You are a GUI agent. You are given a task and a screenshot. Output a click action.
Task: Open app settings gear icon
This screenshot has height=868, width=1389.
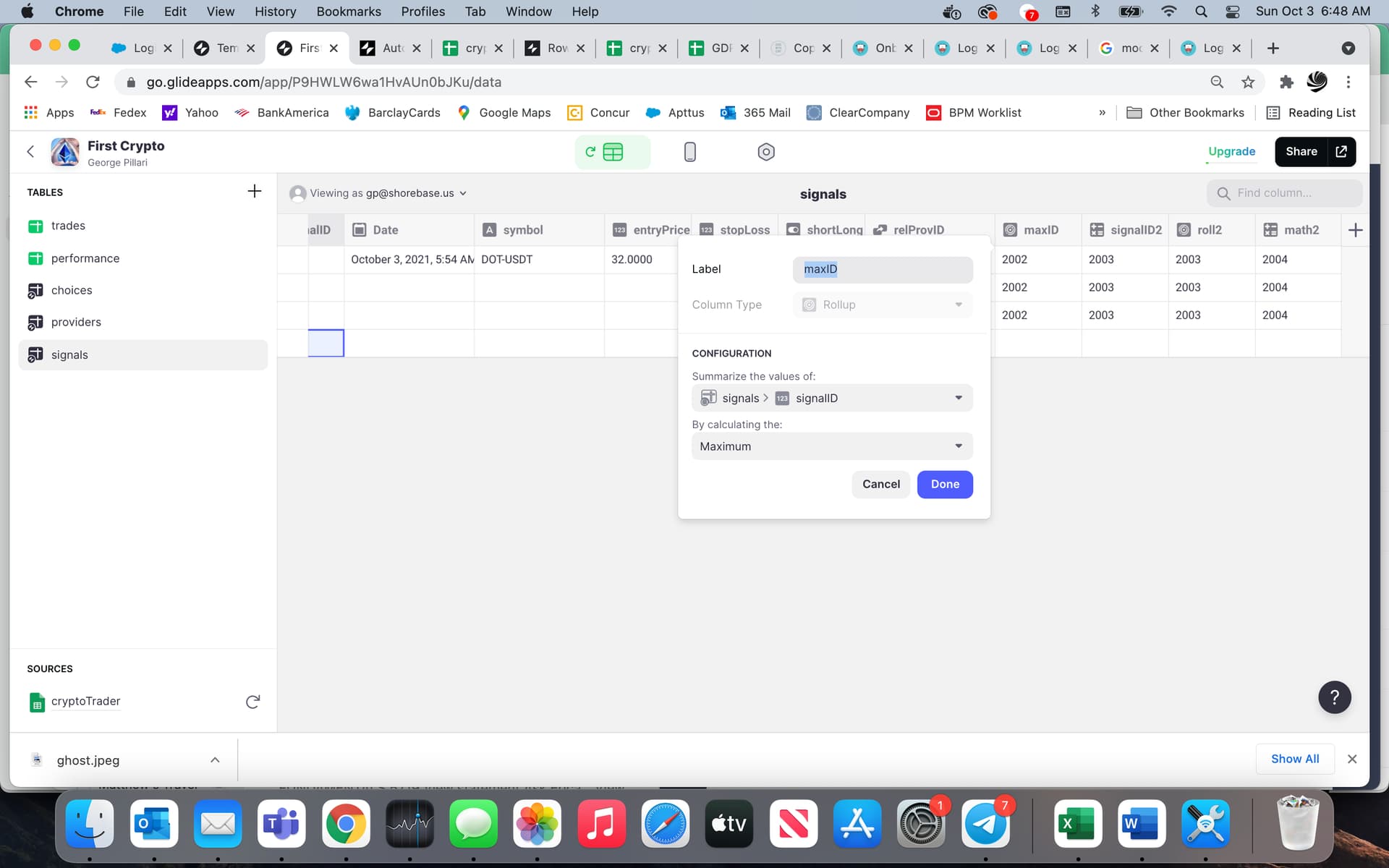(x=765, y=152)
